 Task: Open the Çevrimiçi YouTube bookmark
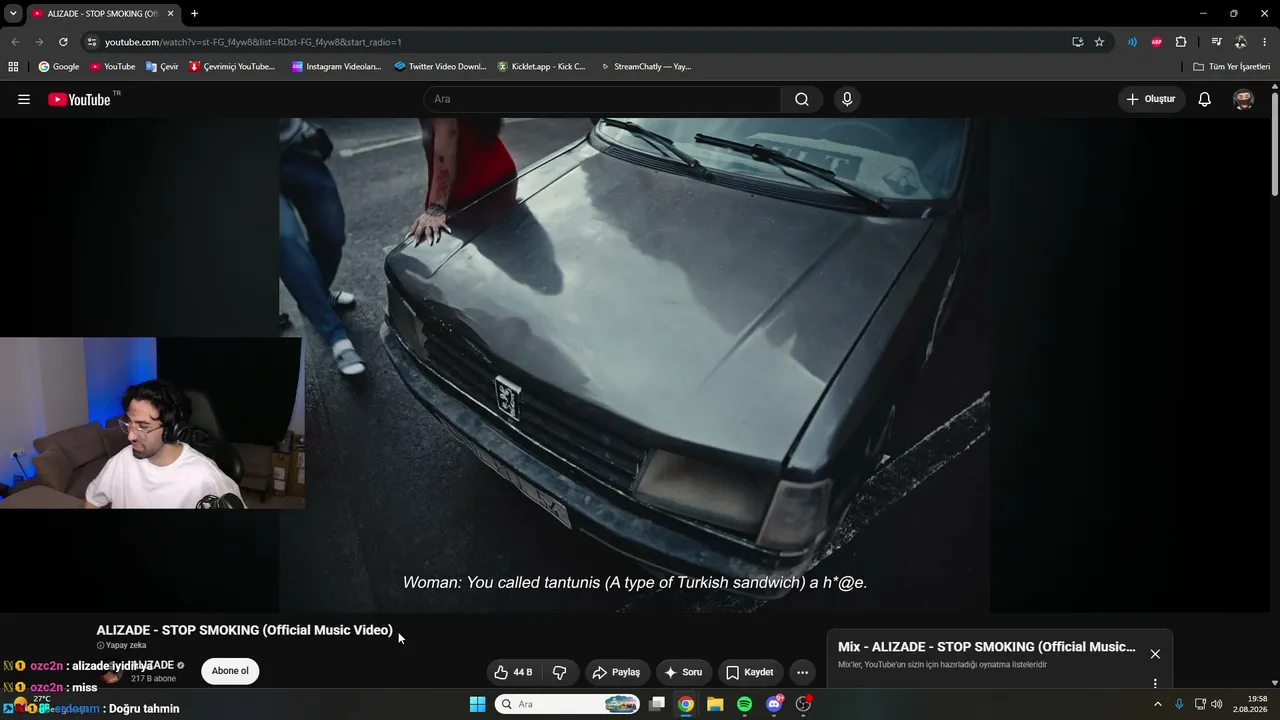[232, 67]
